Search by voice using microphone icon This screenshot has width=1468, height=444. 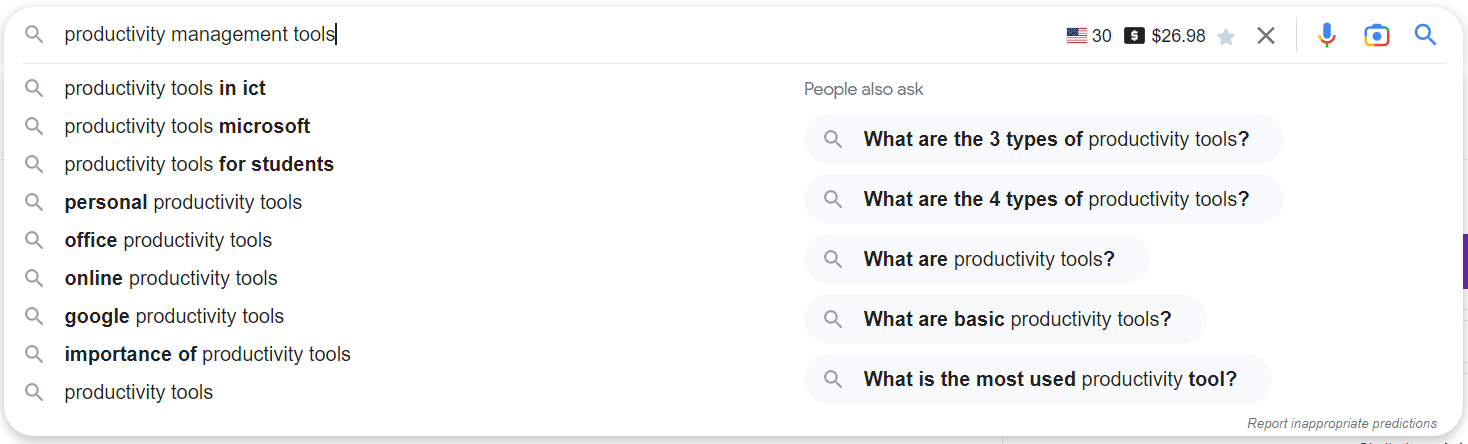click(x=1327, y=36)
